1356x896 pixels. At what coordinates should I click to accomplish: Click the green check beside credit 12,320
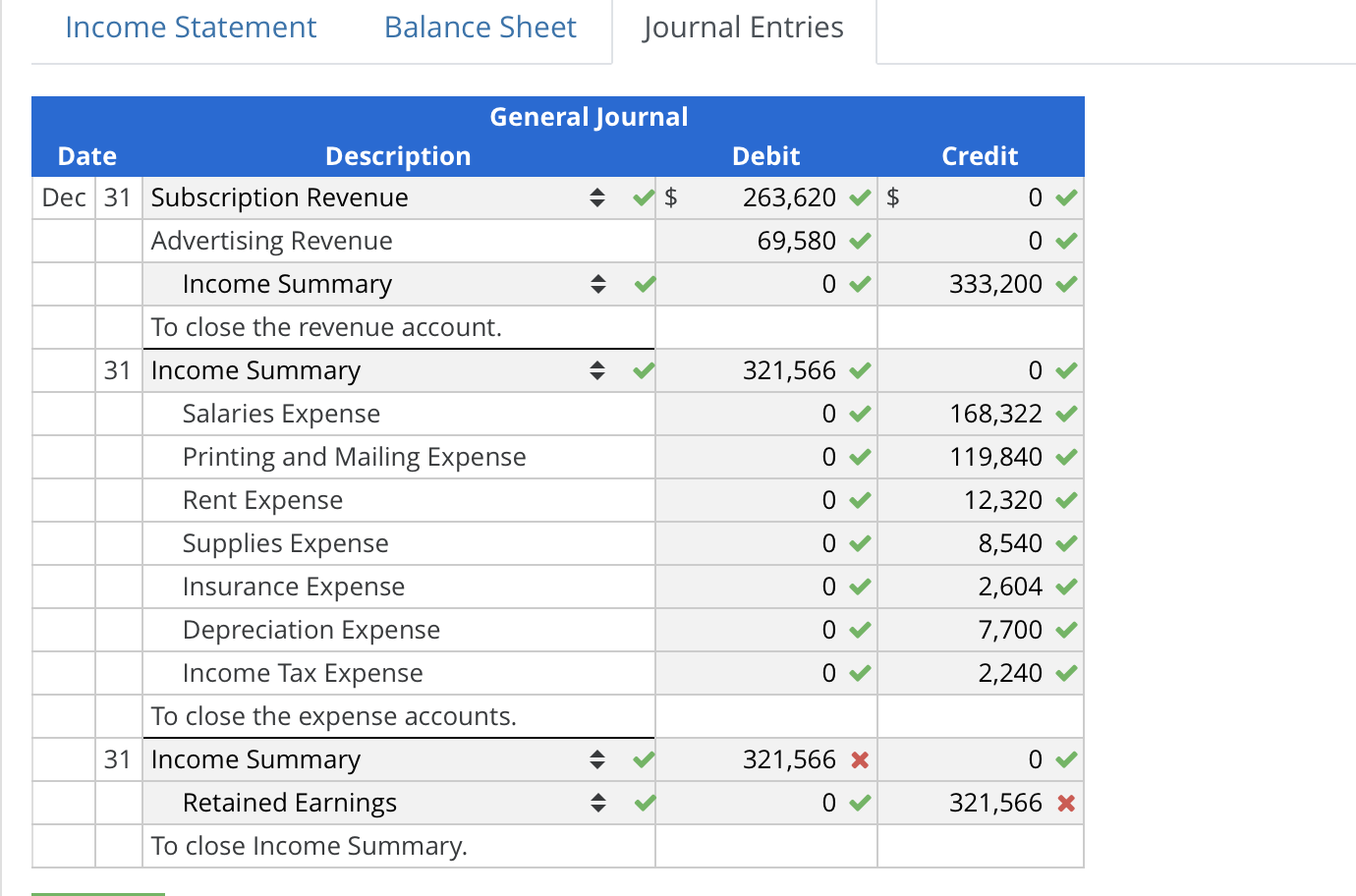tap(1066, 500)
